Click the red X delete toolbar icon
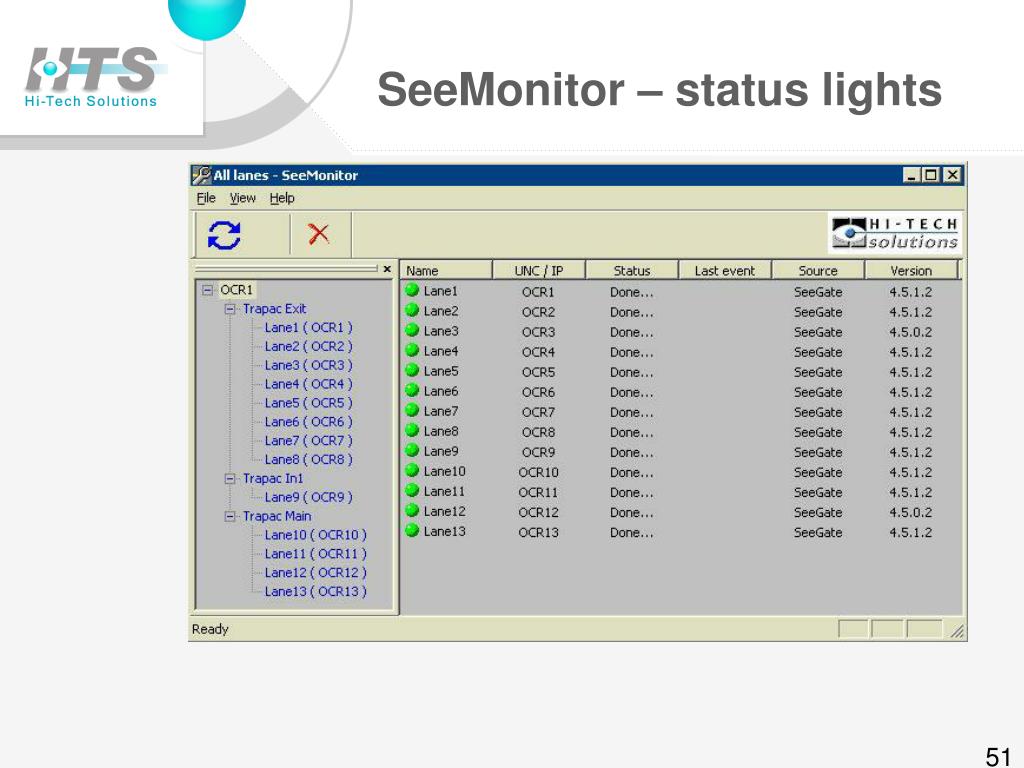The image size is (1024, 768). (319, 234)
